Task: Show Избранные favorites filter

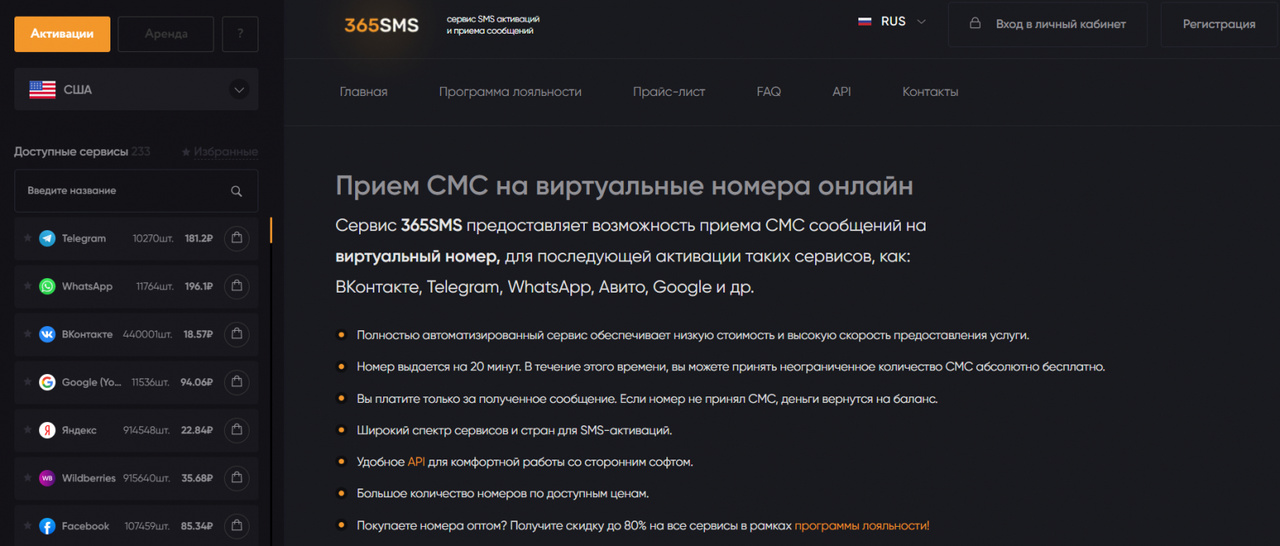Action: pos(219,152)
